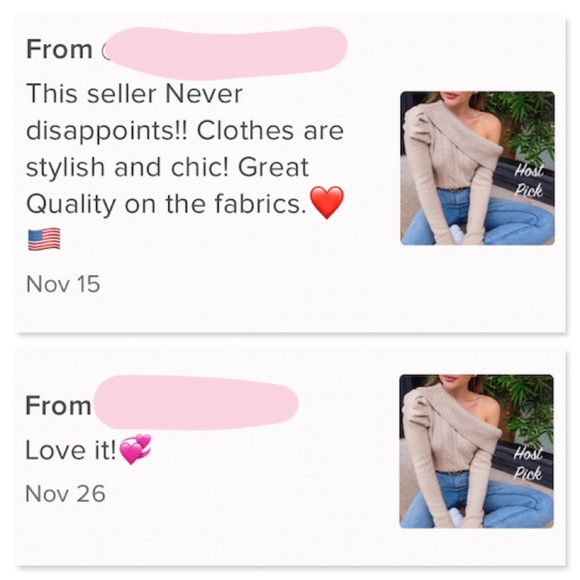This screenshot has width=580, height=580.
Task: Open the sweater thumbnail in the Nov 26 review
Action: coord(476,451)
